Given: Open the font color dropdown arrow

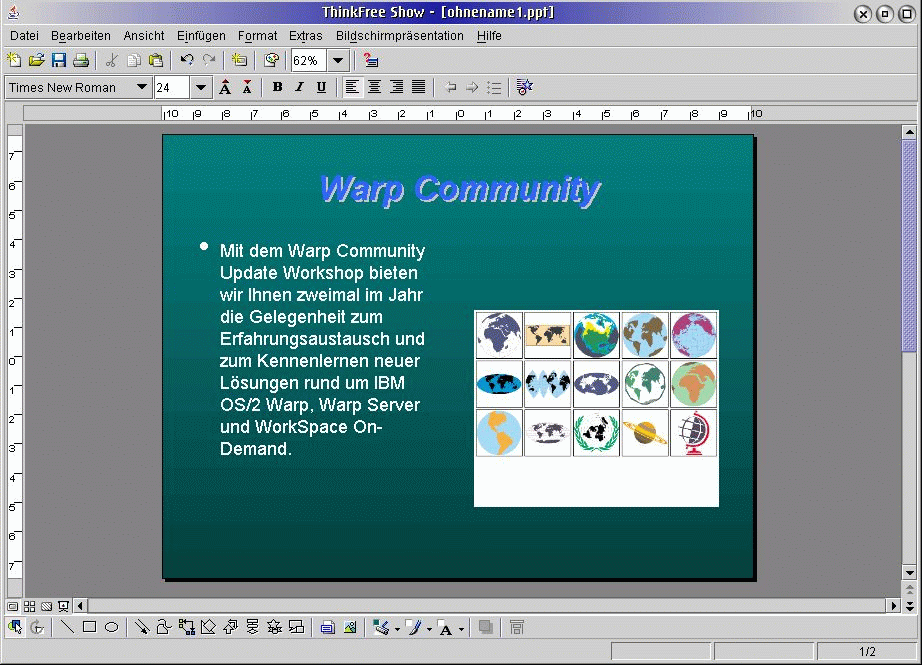Looking at the screenshot, I should (461, 629).
